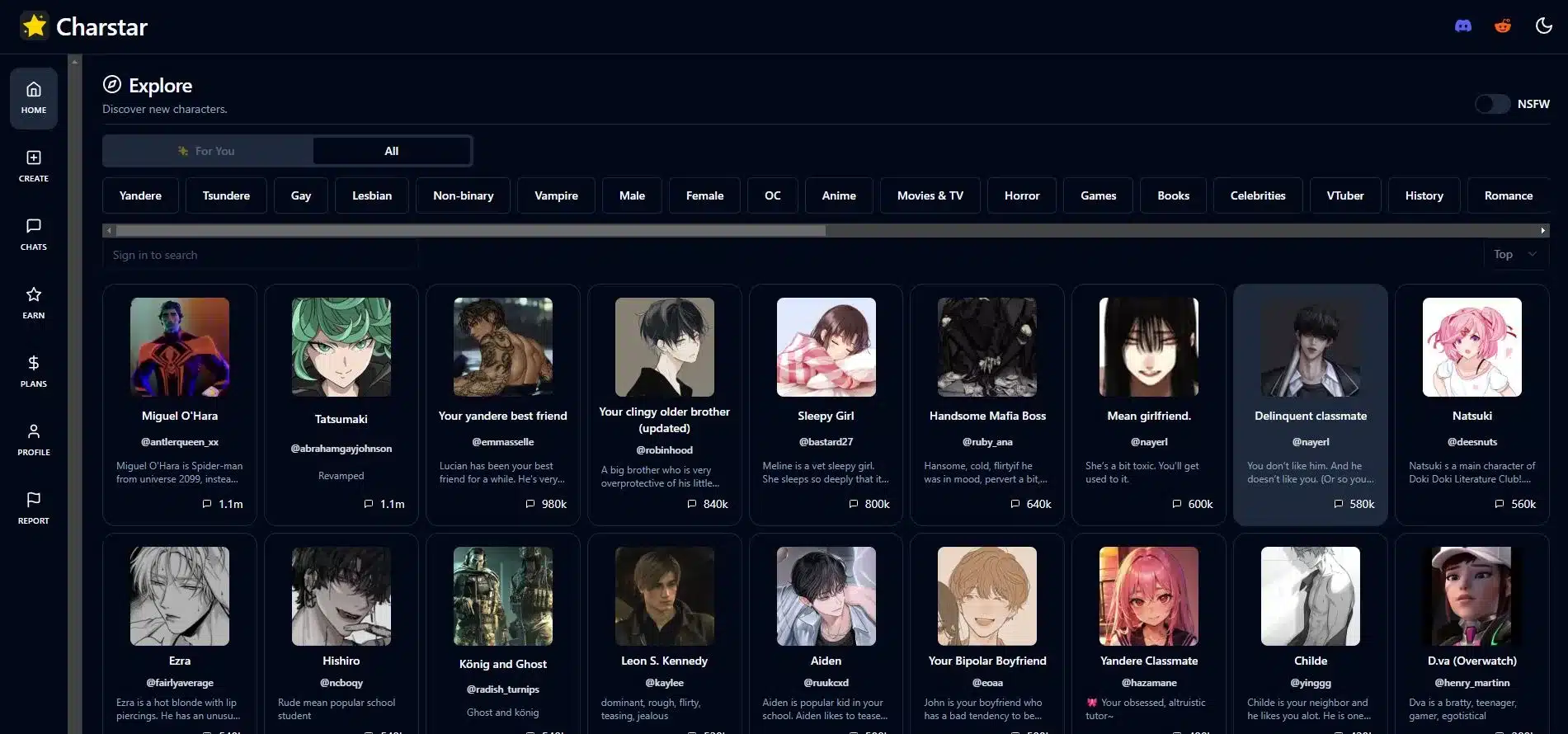Open the Top sort dropdown
Image resolution: width=1568 pixels, height=734 pixels.
[x=1515, y=254]
